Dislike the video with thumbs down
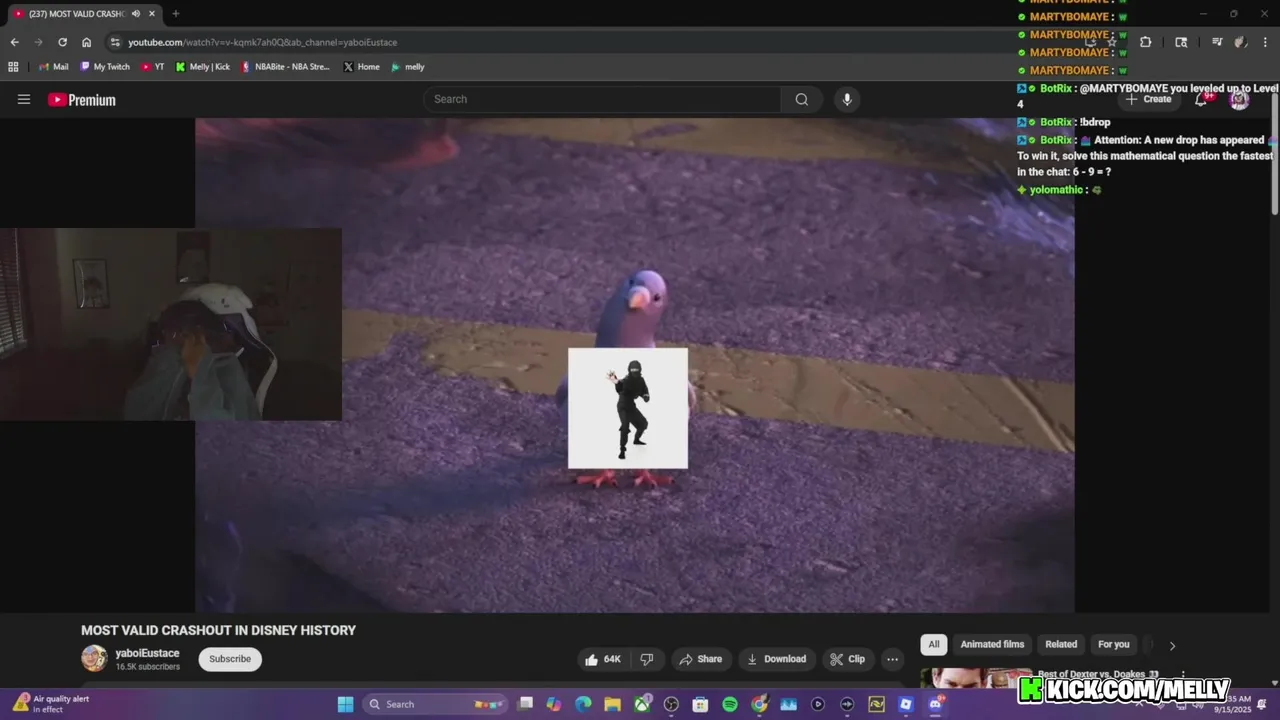This screenshot has height=720, width=1280. pyautogui.click(x=647, y=659)
